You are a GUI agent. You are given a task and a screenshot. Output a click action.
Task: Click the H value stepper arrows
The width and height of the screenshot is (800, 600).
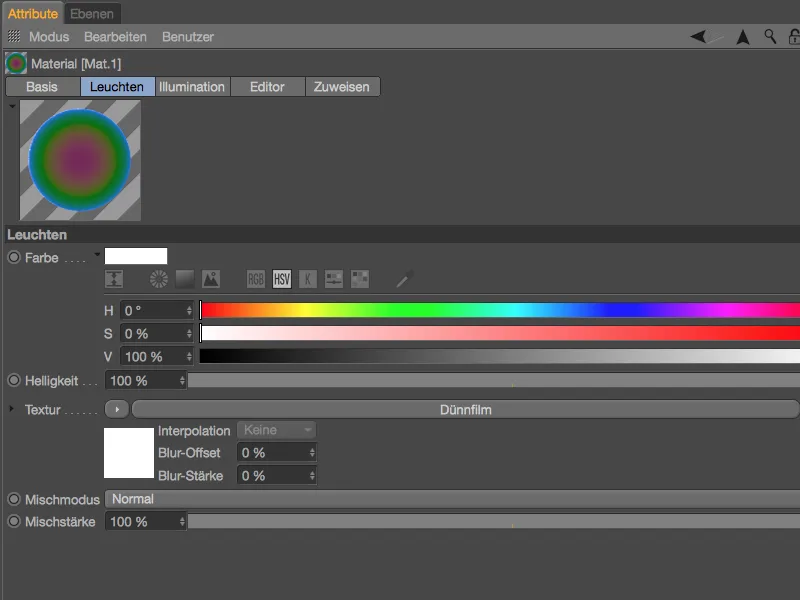[189, 310]
